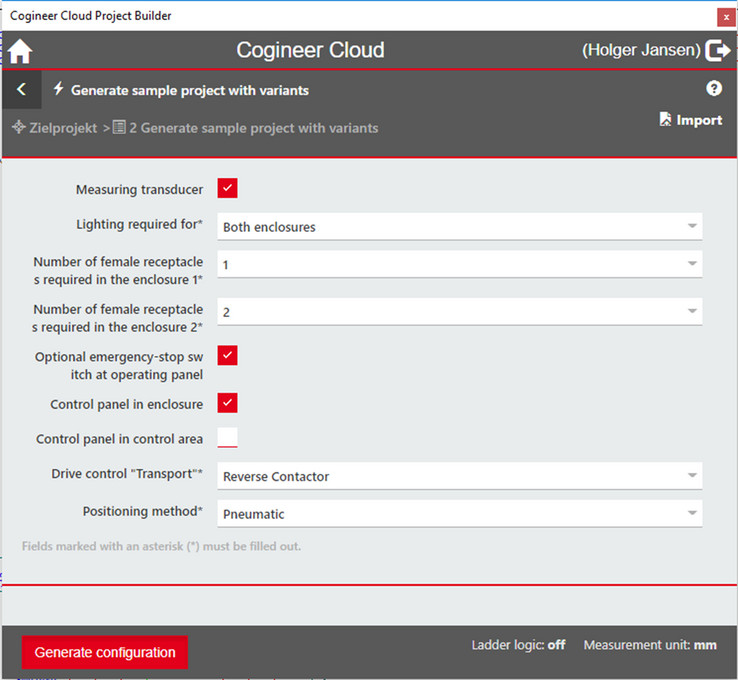Close the Cogineer Cloud Project Builder window
This screenshot has width=738, height=680.
724,16
